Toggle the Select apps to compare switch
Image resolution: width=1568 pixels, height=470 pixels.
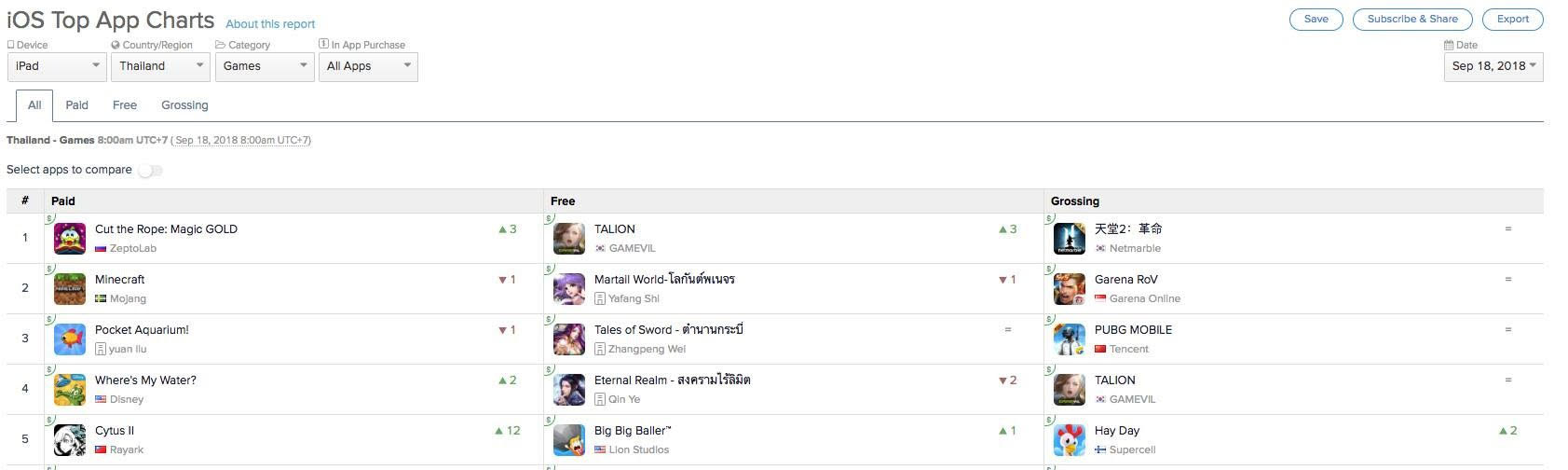pyautogui.click(x=150, y=171)
